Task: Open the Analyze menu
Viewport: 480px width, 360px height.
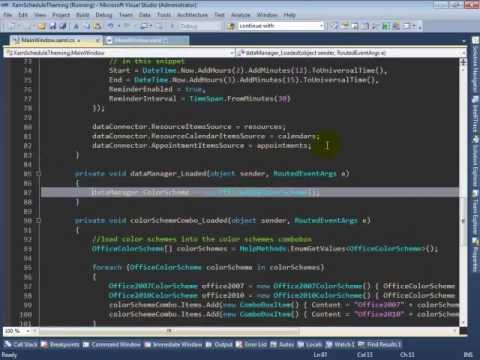Action: 241,15
